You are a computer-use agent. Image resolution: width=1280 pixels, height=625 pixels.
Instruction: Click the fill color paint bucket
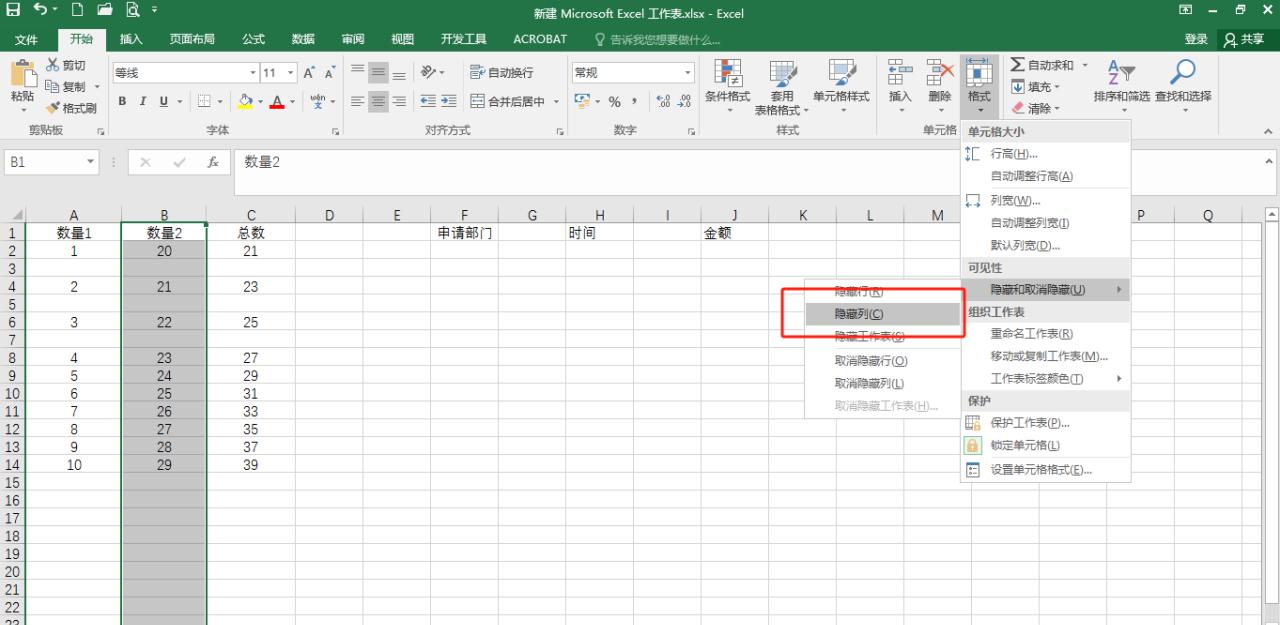245,101
